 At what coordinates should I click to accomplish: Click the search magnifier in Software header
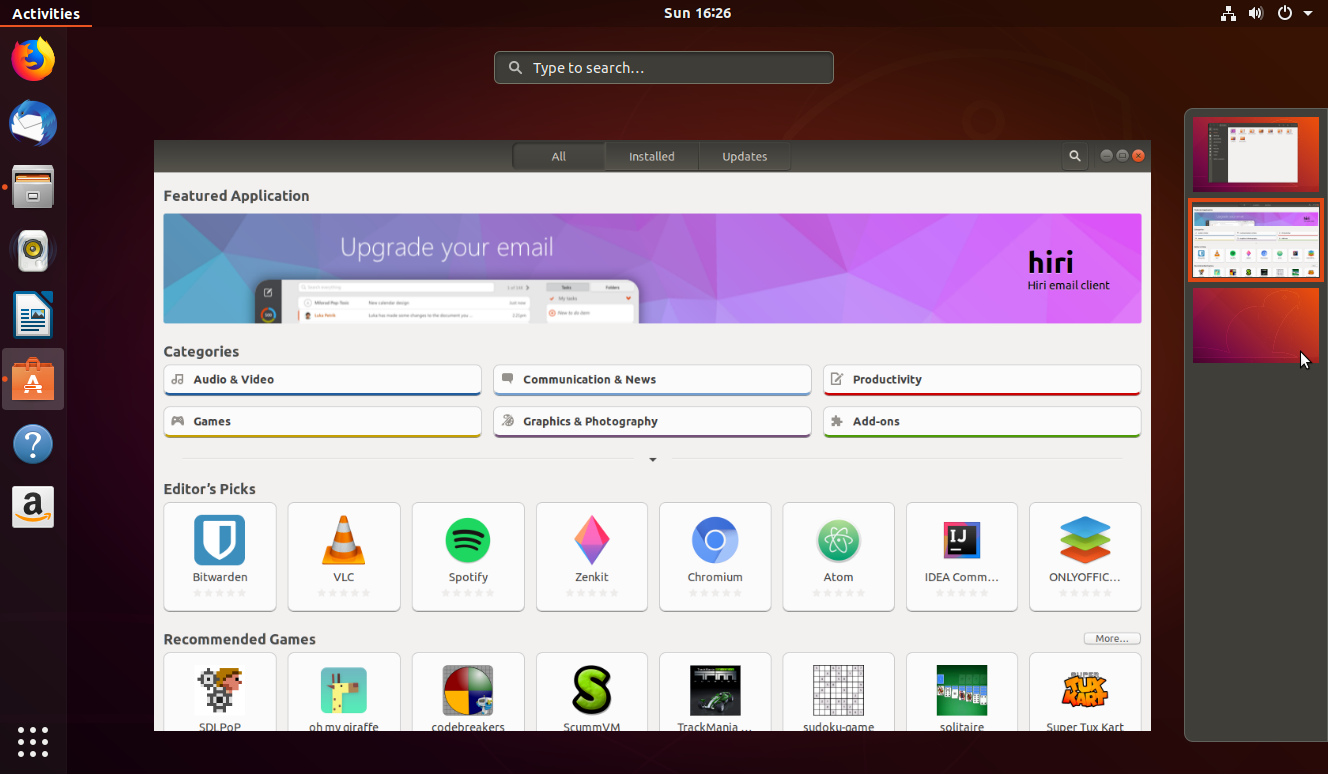(x=1074, y=156)
